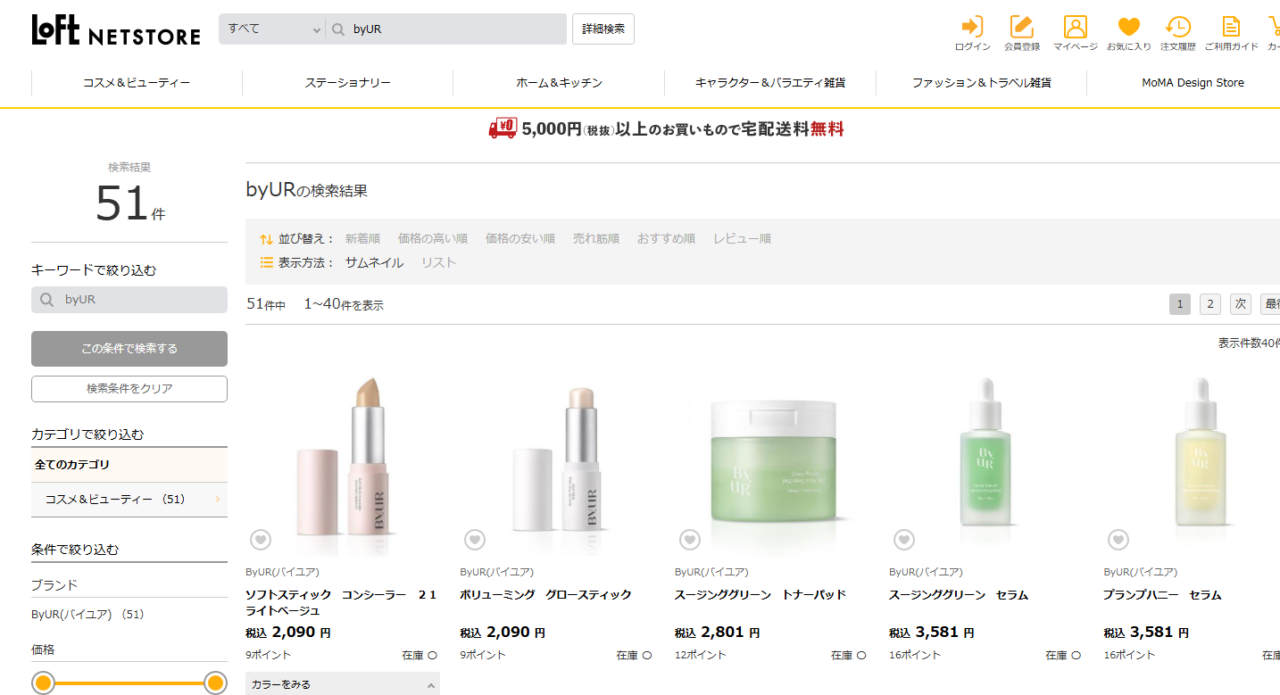The width and height of the screenshot is (1280, 695).
Task: Expand the カラーをみる color panel
Action: [x=342, y=685]
